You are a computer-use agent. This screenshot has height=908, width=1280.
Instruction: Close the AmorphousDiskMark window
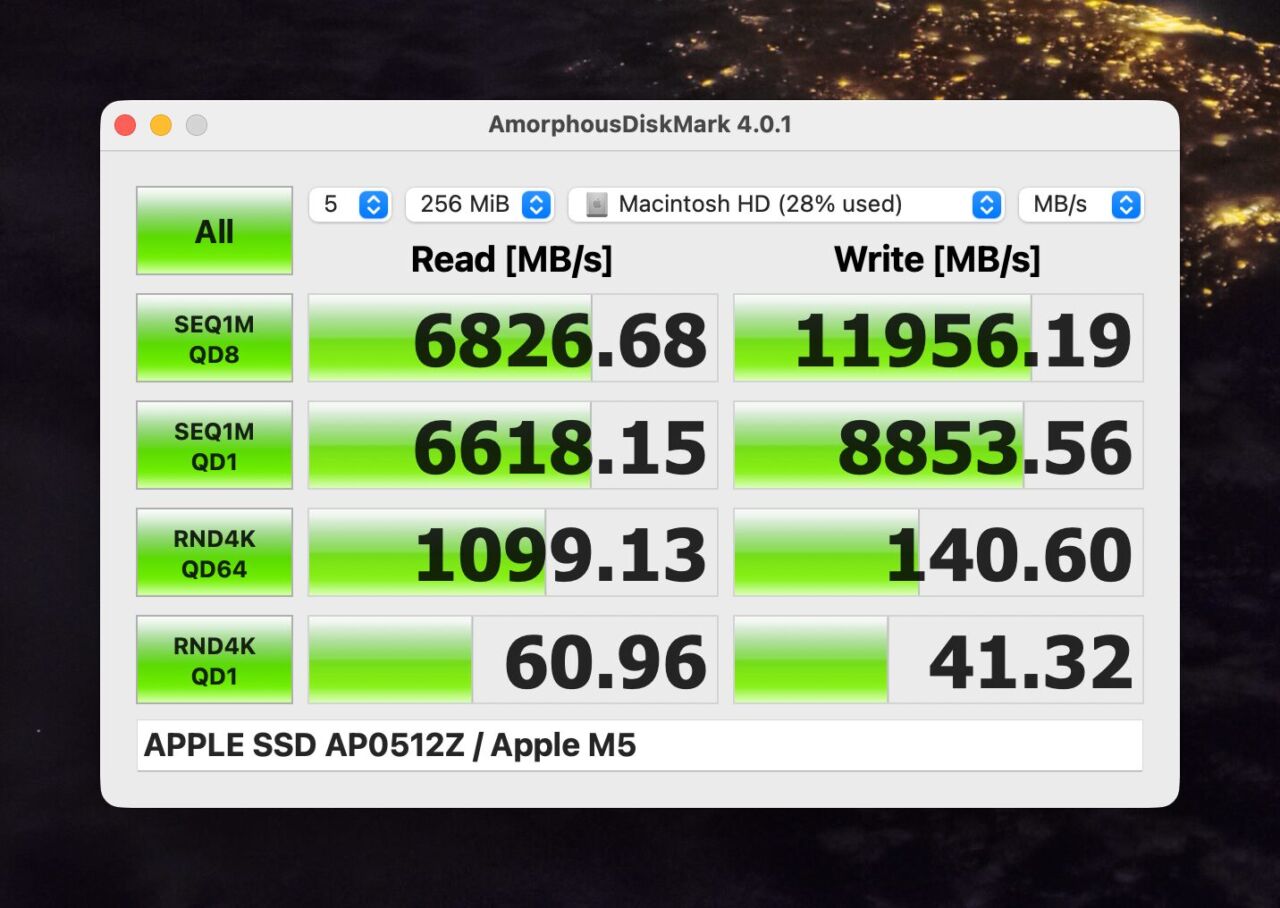125,125
